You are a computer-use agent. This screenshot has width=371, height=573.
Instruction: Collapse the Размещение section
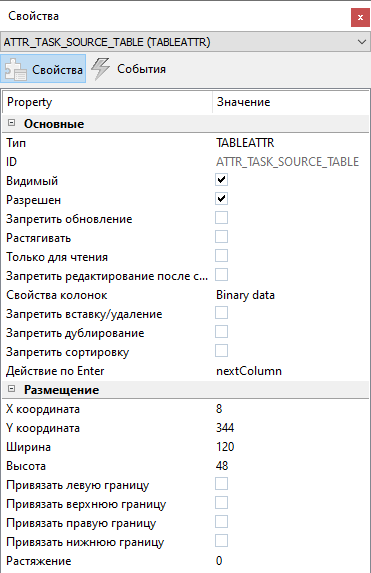coord(11,389)
